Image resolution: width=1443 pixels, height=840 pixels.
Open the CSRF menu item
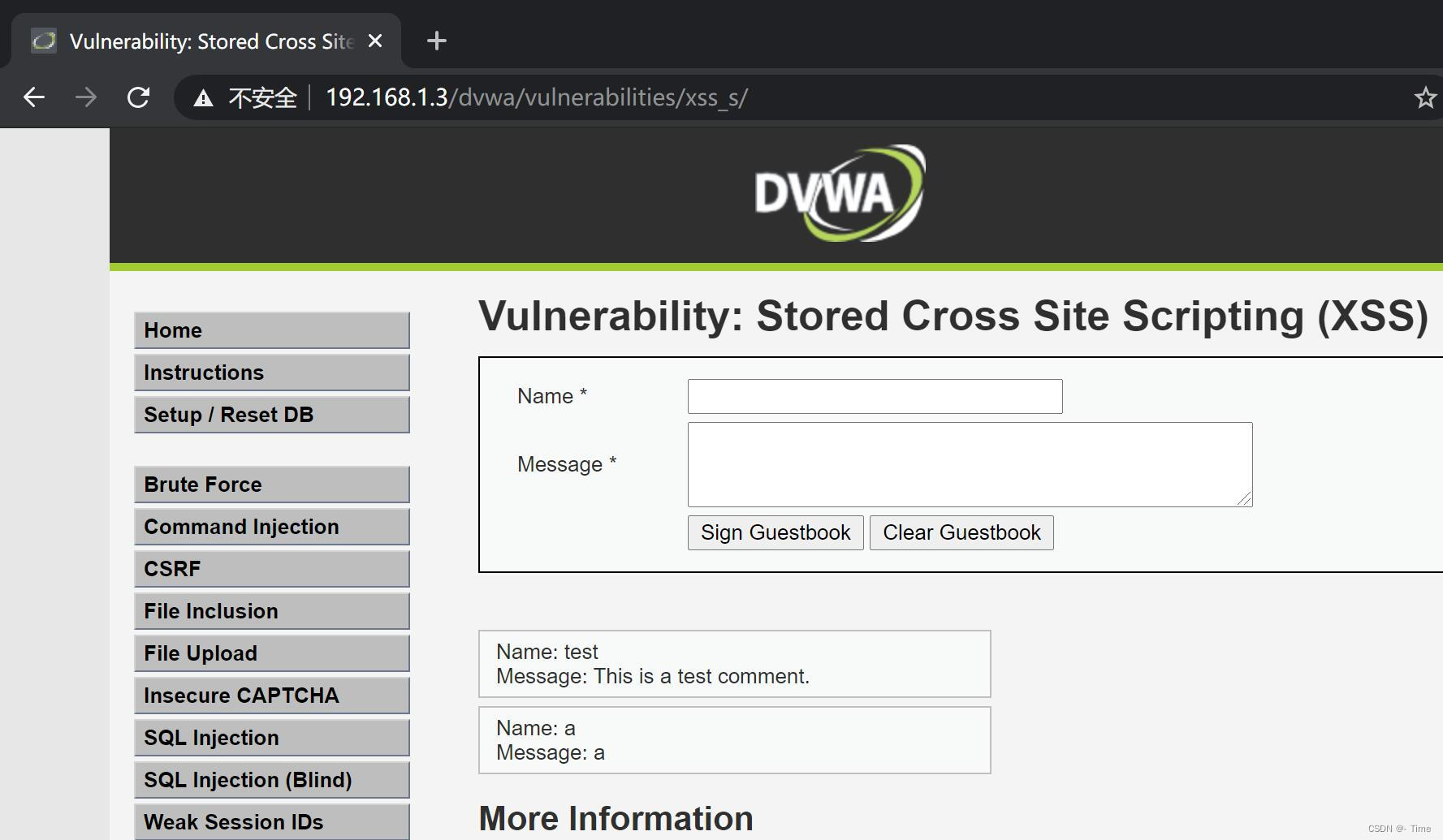(x=272, y=569)
